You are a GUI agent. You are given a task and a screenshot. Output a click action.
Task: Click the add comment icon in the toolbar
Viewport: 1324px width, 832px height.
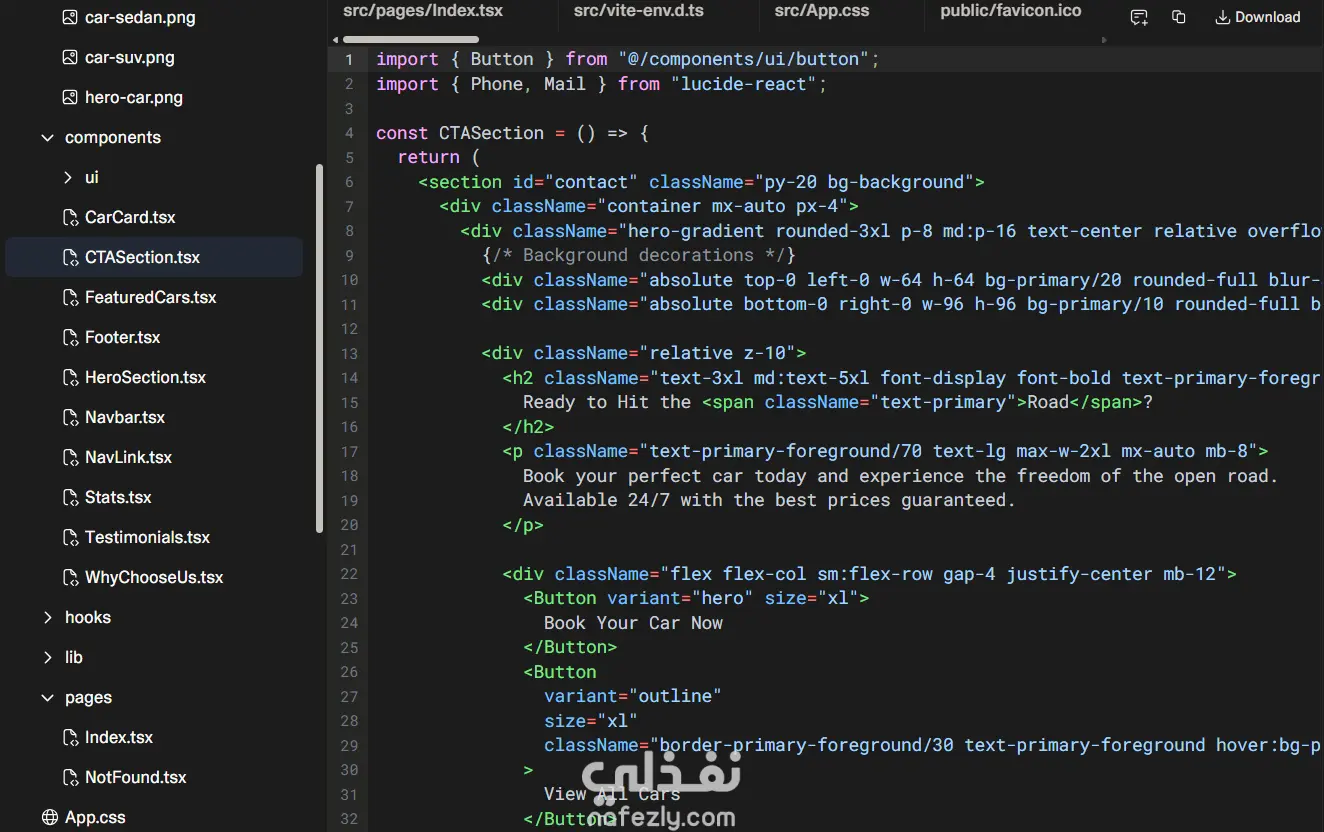pyautogui.click(x=1139, y=17)
